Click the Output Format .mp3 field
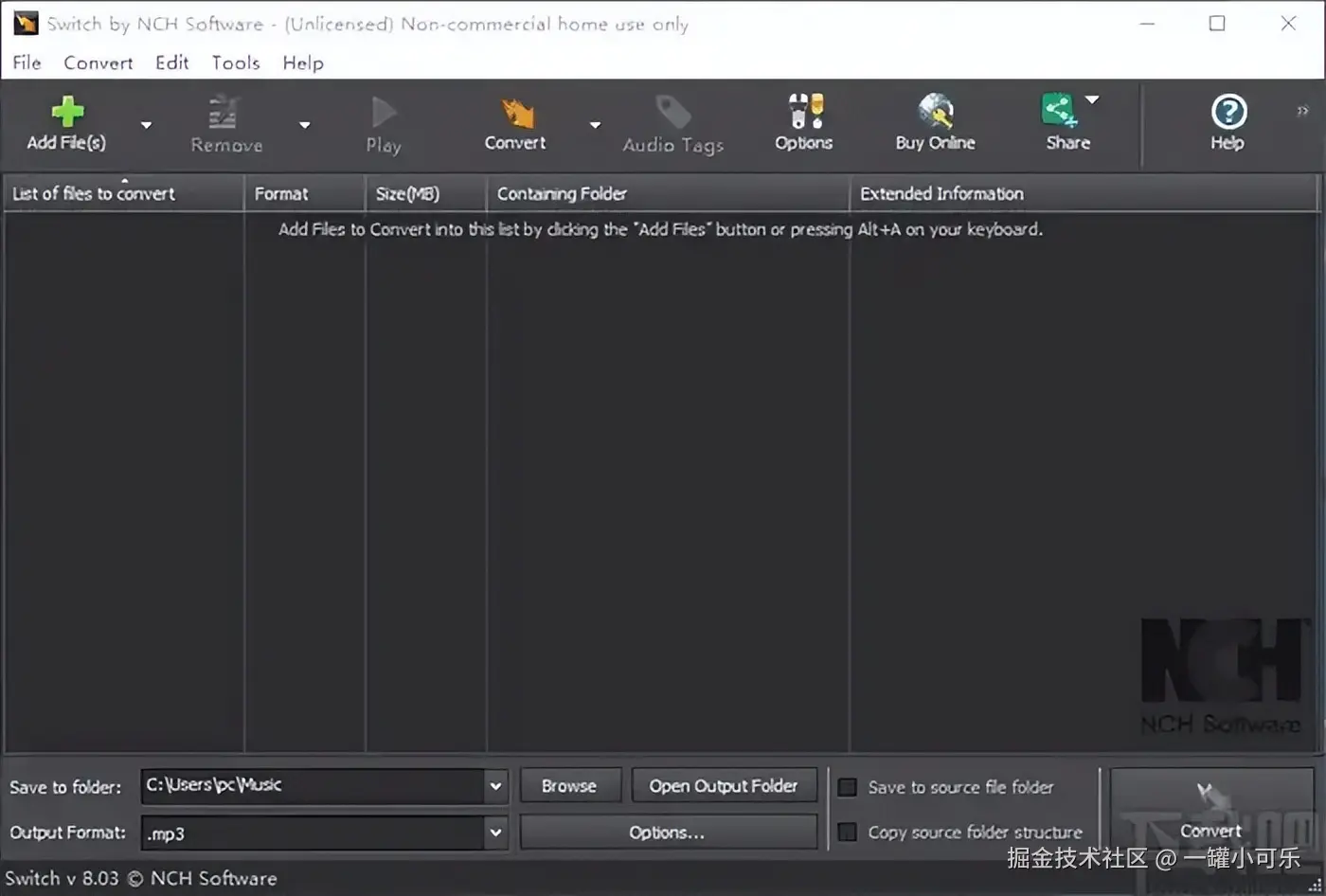Image resolution: width=1326 pixels, height=896 pixels. (x=313, y=833)
